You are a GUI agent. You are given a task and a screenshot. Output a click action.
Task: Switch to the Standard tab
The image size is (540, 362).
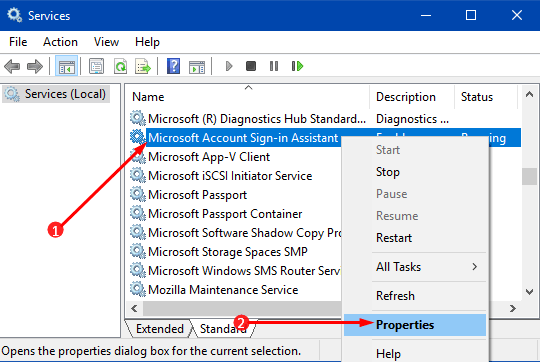pos(223,329)
